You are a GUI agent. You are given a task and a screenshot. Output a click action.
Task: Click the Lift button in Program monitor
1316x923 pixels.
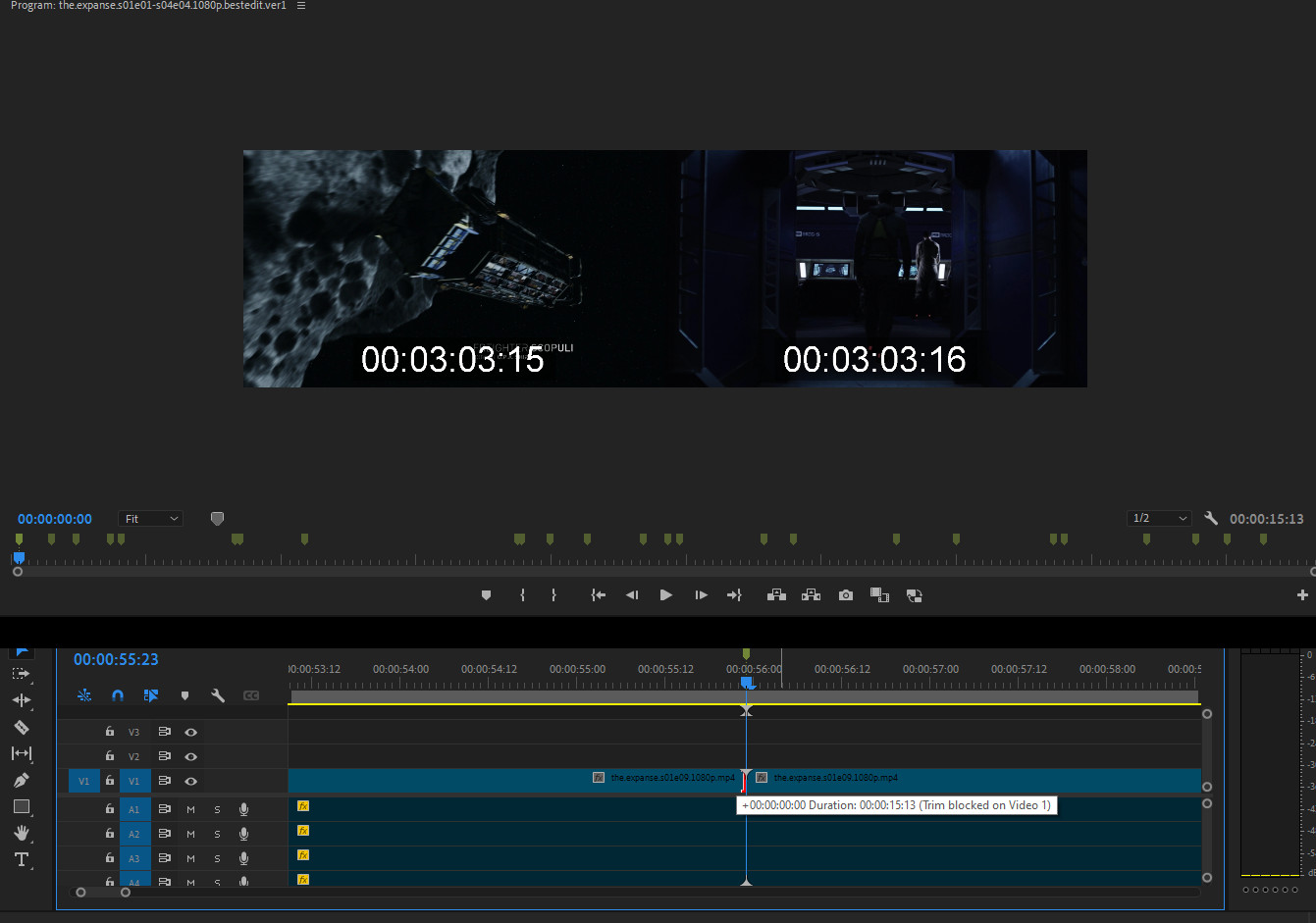click(776, 595)
